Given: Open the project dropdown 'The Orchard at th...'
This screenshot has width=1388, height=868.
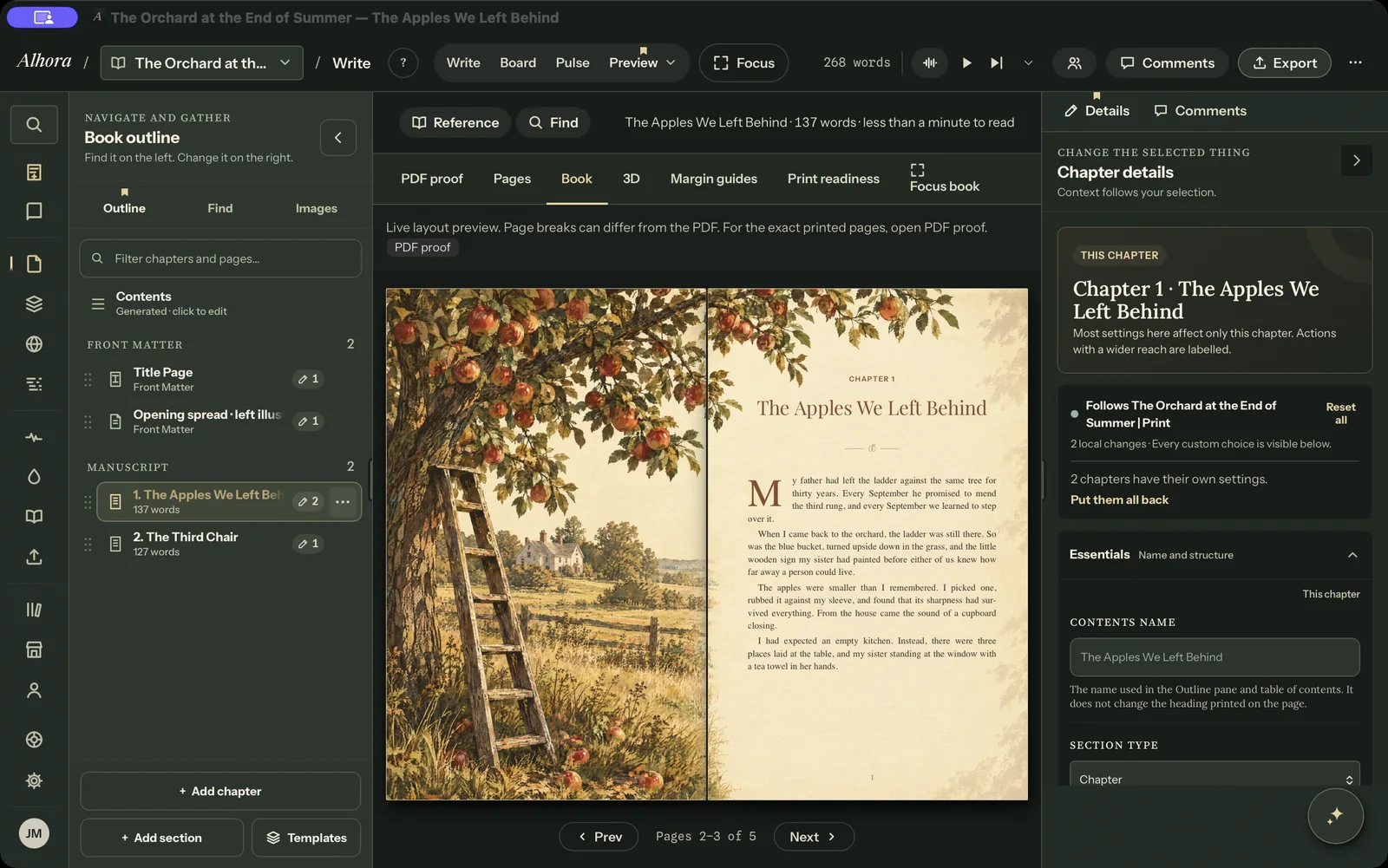Looking at the screenshot, I should click(202, 63).
